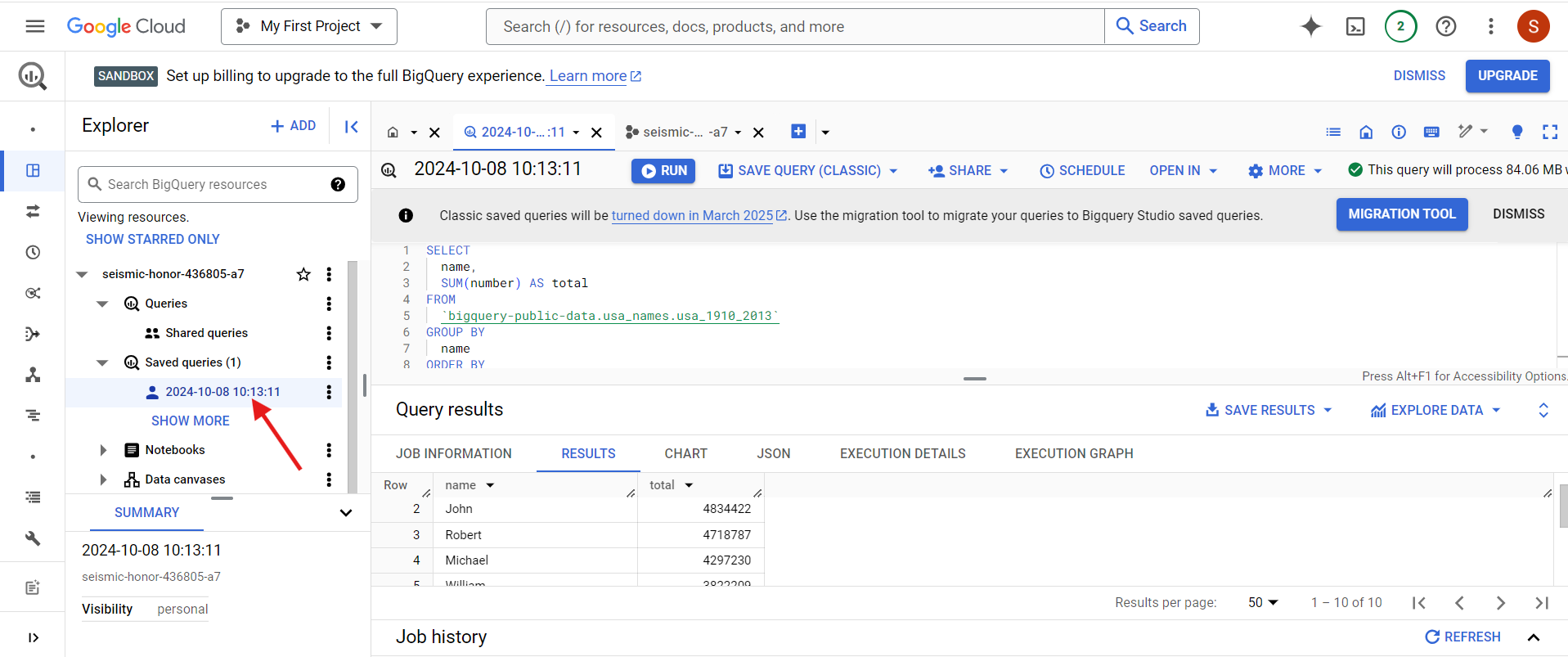
Task: Open the main navigation hamburger menu
Action: click(34, 26)
